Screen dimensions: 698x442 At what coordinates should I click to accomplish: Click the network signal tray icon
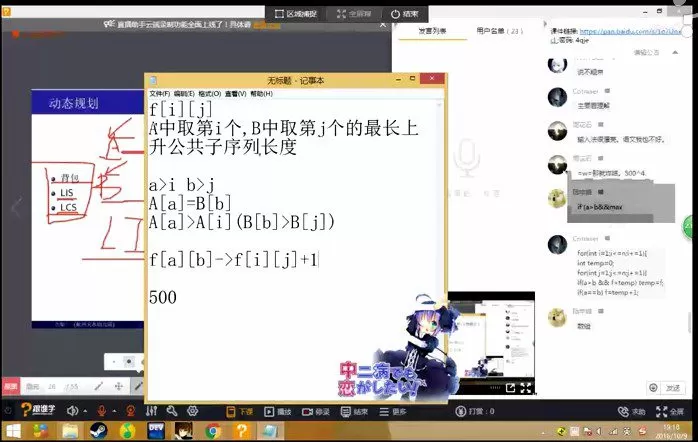[x=613, y=431]
